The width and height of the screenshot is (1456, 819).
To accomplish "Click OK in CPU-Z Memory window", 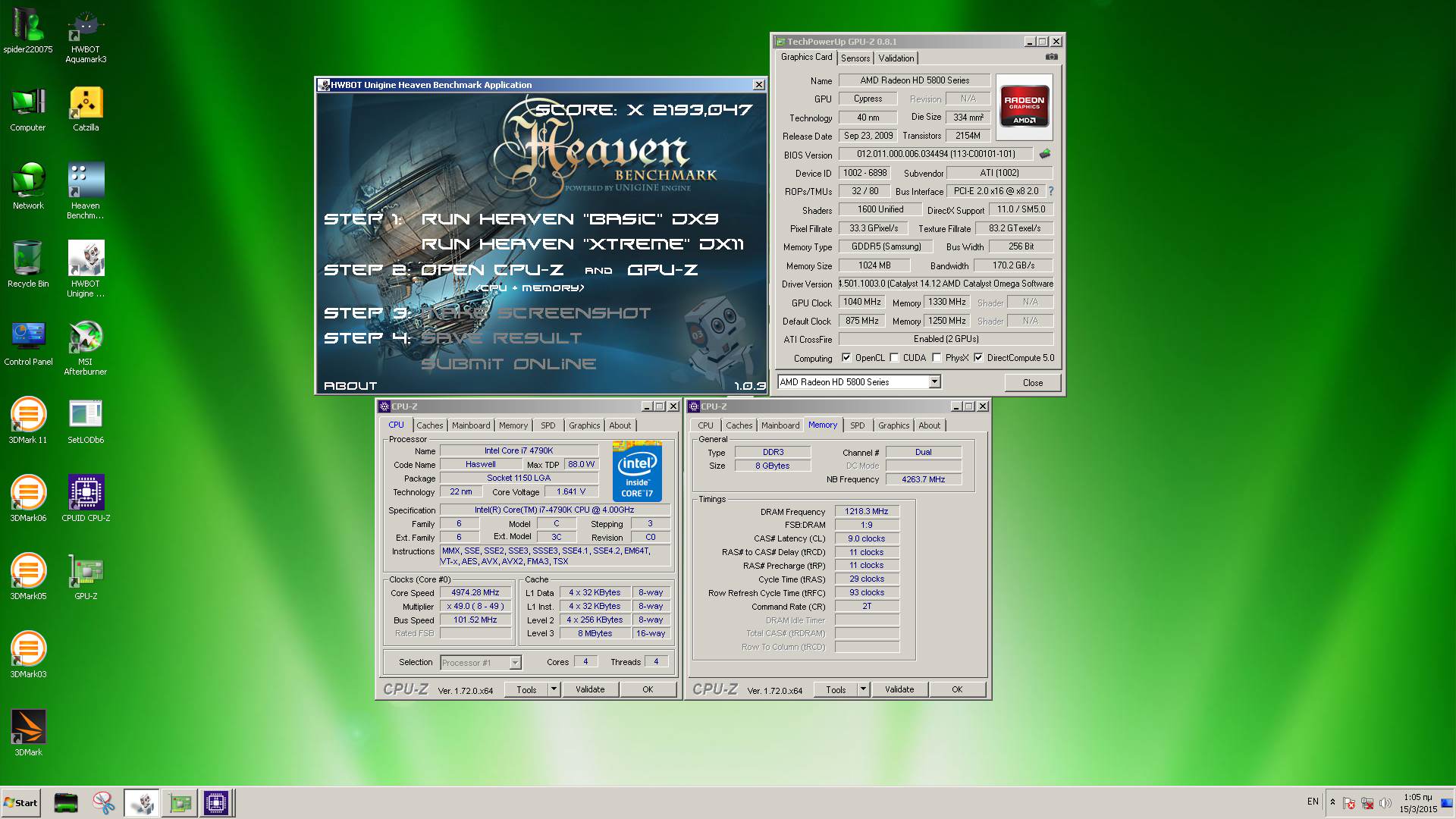I will point(957,689).
